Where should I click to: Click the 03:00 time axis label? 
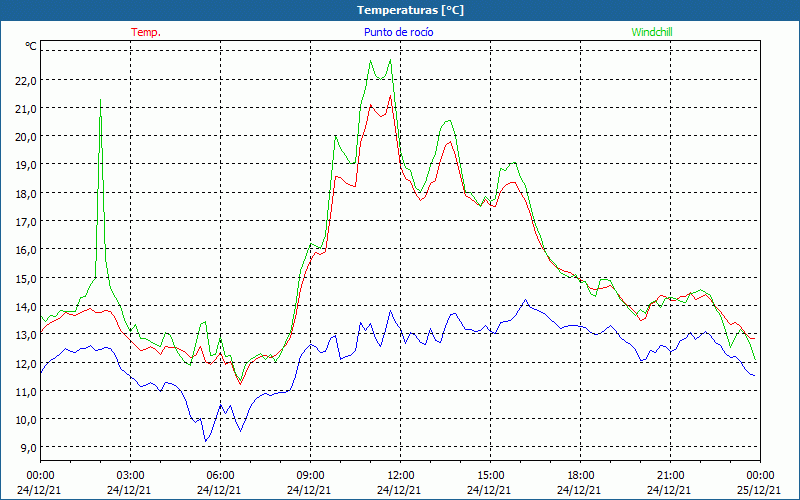pos(130,476)
